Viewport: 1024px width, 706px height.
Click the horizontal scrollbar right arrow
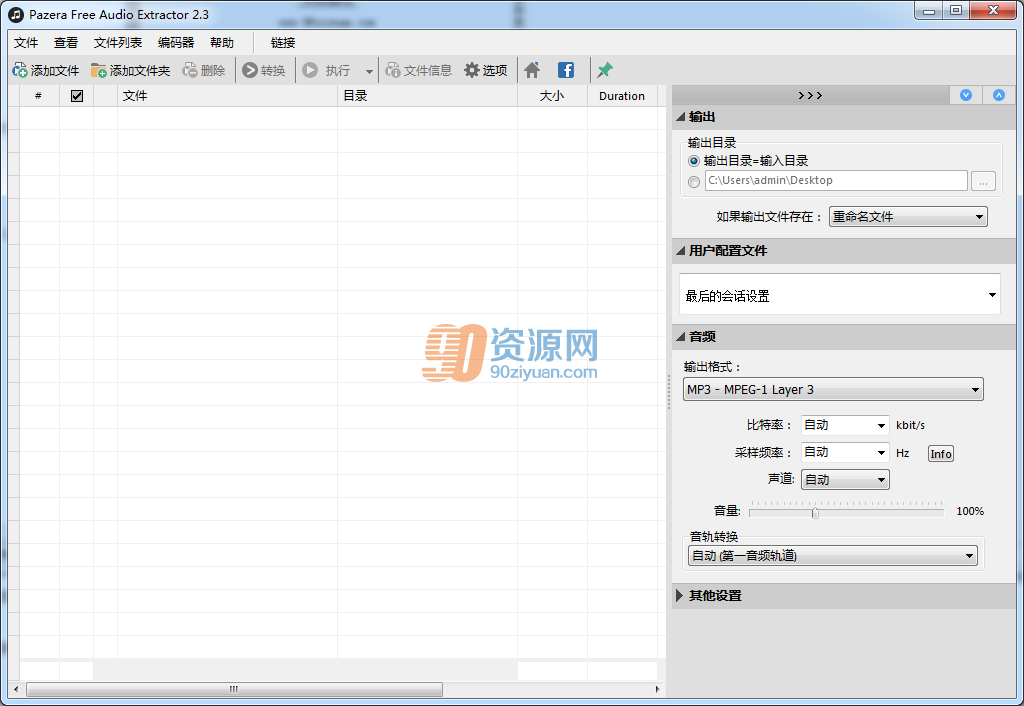pos(657,689)
